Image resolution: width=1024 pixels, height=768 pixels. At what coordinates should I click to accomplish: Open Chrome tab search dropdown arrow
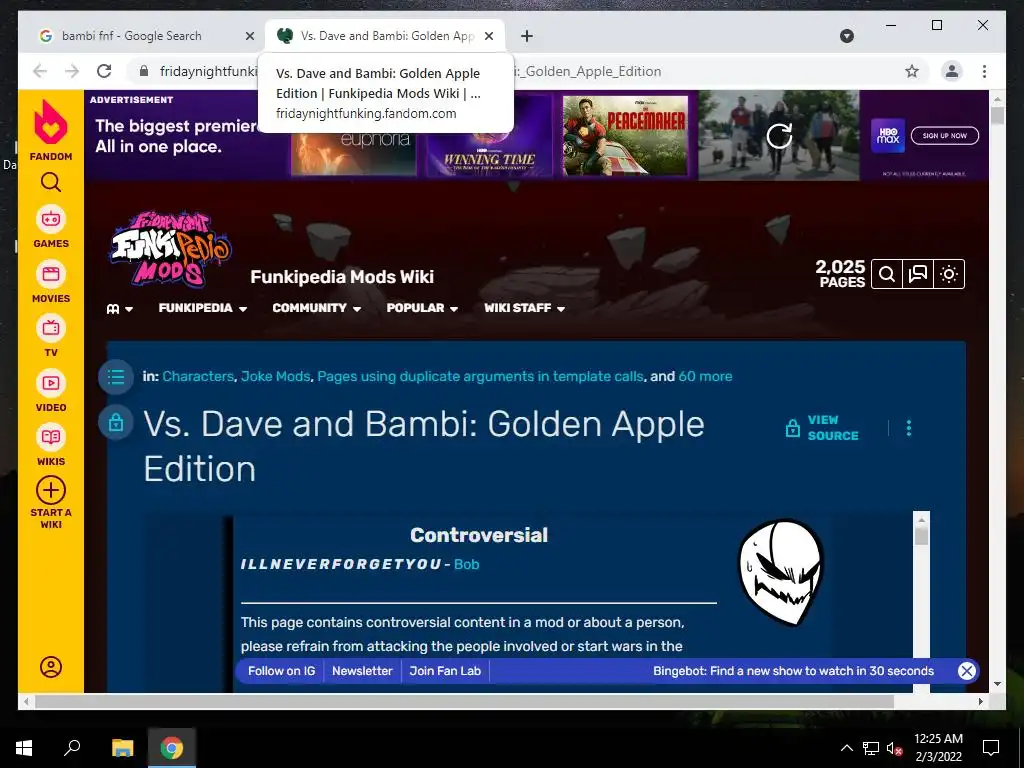pyautogui.click(x=846, y=36)
